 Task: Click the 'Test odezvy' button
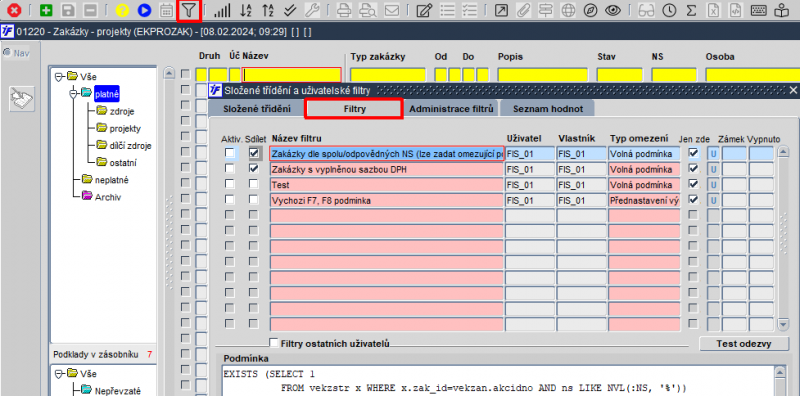[x=743, y=343]
